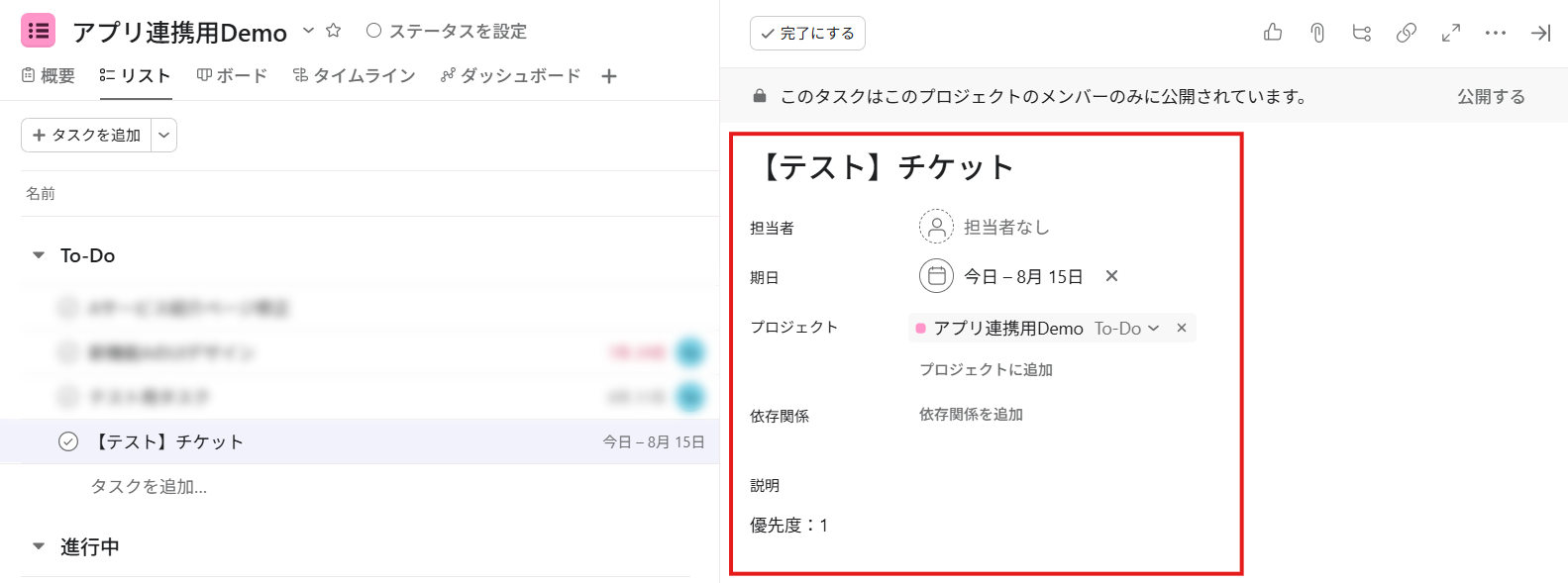The width and height of the screenshot is (1568, 583).
Task: Open the due date calendar icon
Action: (x=936, y=276)
